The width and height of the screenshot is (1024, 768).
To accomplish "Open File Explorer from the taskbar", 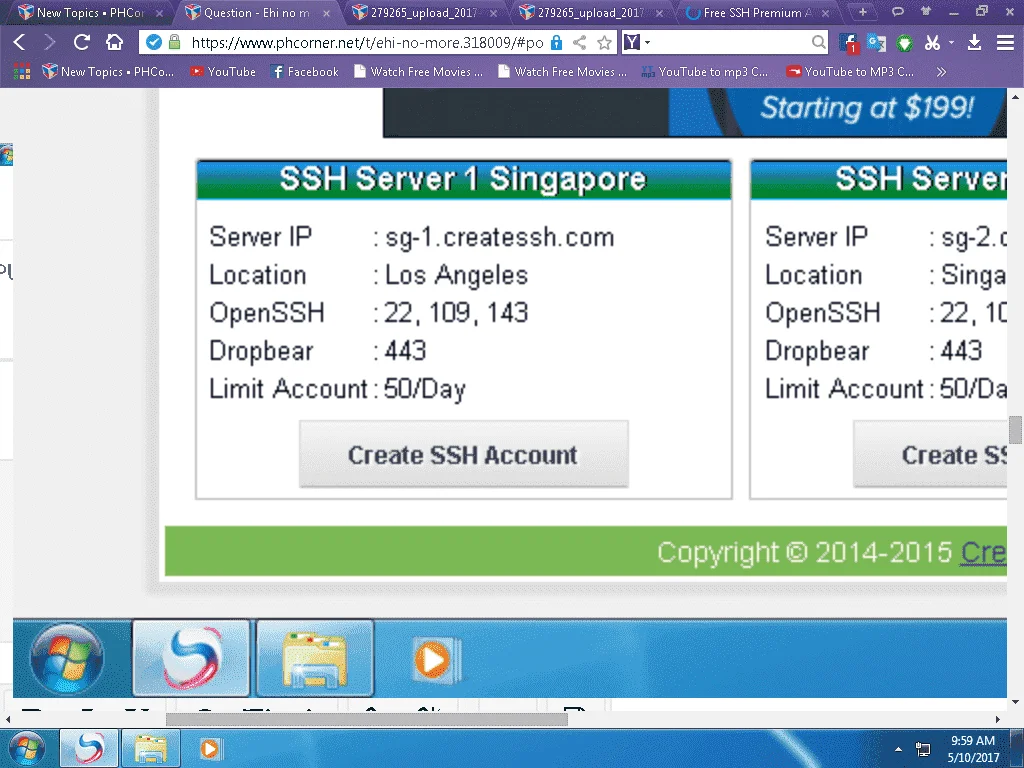I will (151, 748).
